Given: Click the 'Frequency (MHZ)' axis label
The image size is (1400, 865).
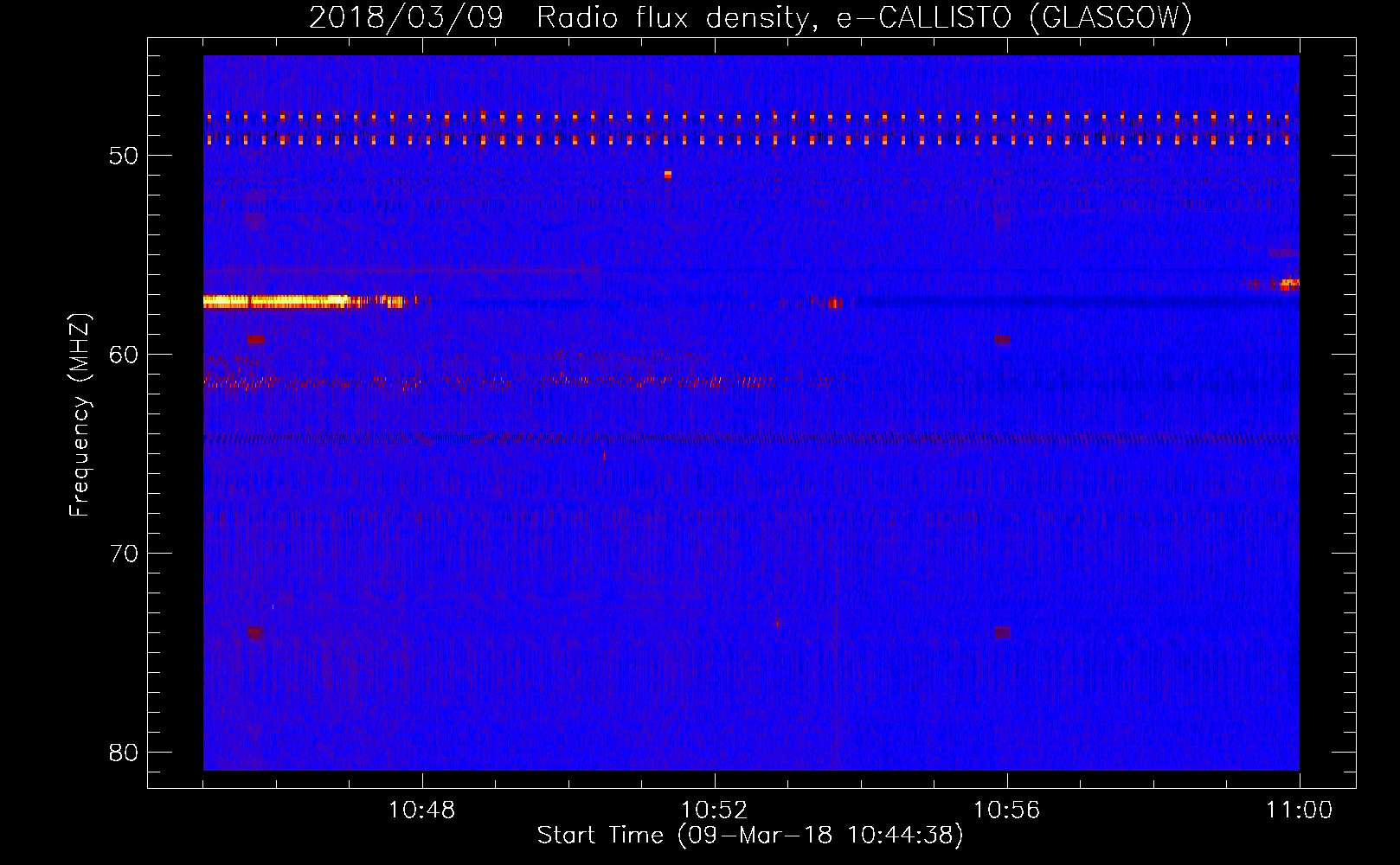Looking at the screenshot, I should [79, 414].
